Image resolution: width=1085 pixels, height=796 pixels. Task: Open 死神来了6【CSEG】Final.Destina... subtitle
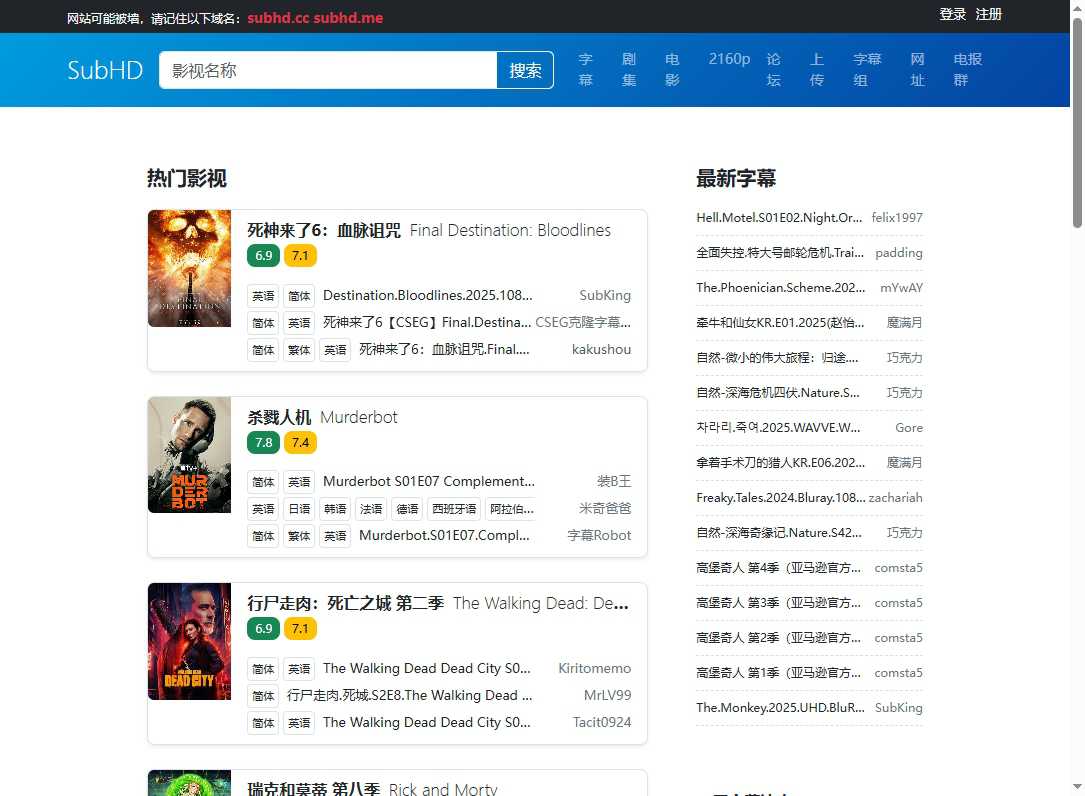pyautogui.click(x=427, y=323)
